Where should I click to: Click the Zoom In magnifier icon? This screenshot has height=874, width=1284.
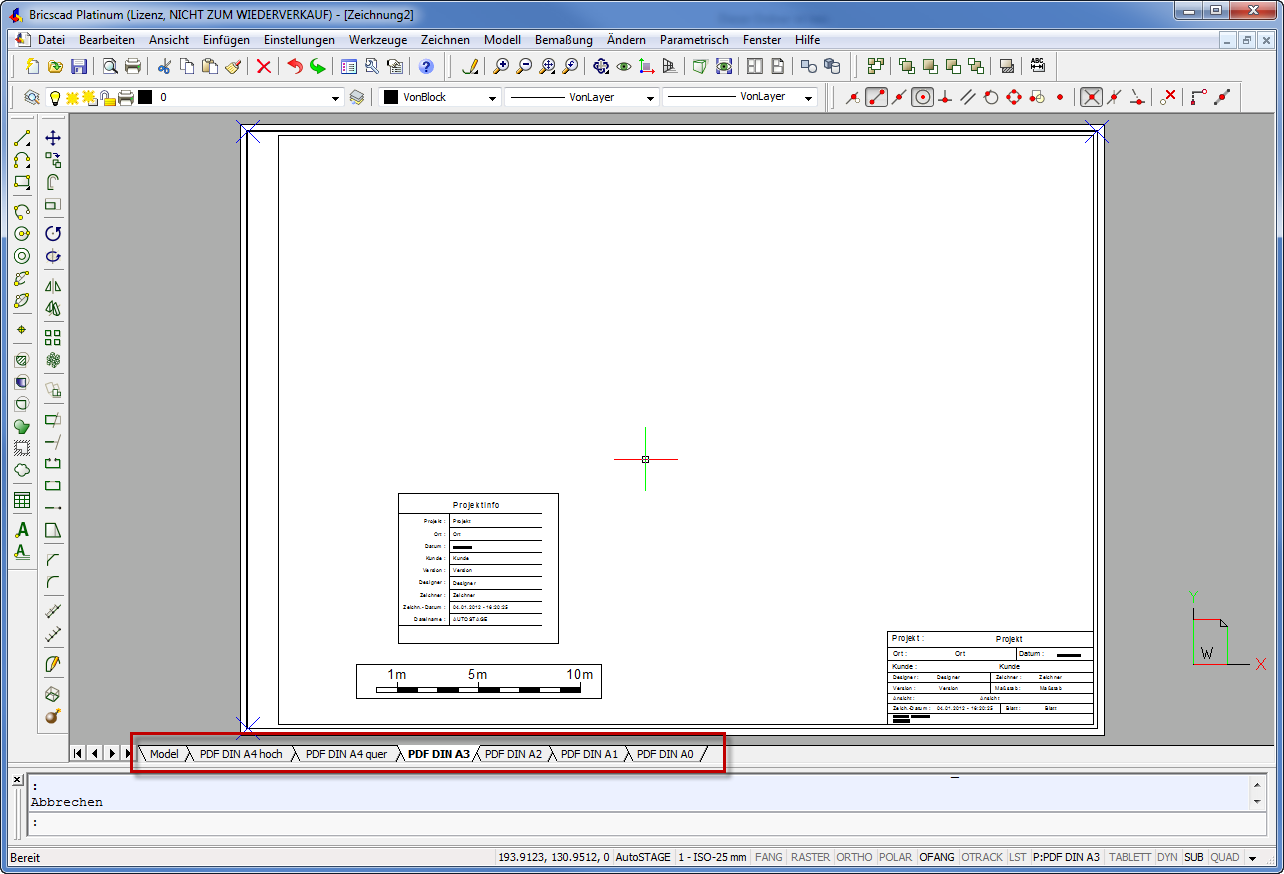[500, 67]
